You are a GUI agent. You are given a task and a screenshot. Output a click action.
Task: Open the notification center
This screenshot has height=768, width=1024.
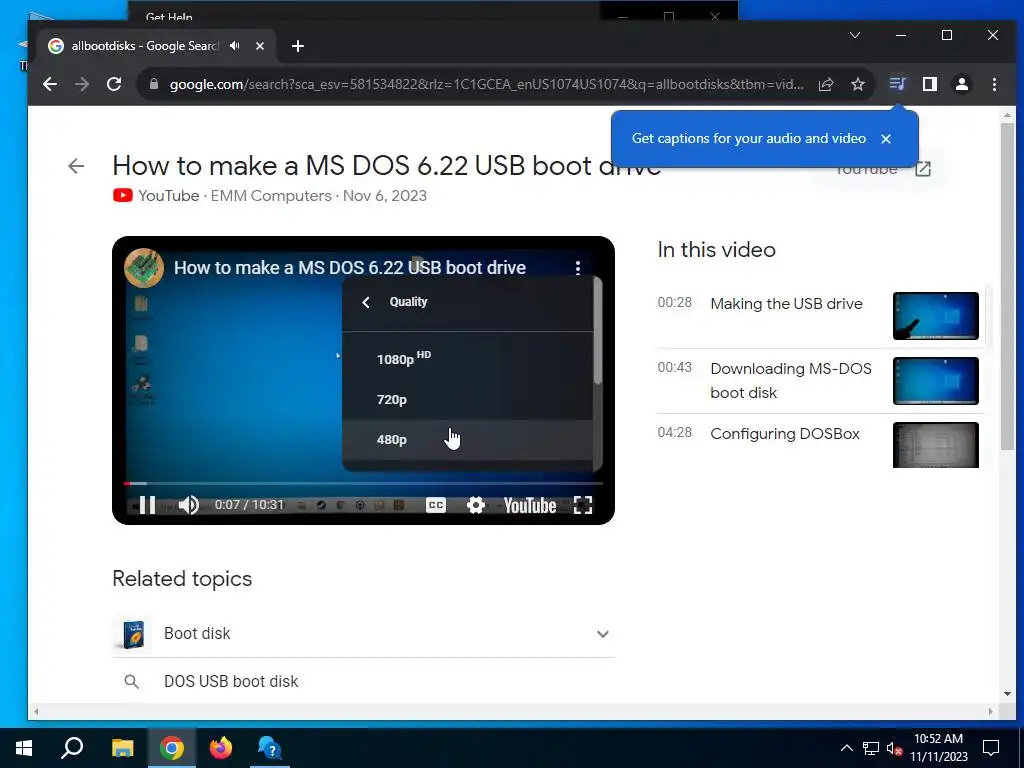point(991,748)
